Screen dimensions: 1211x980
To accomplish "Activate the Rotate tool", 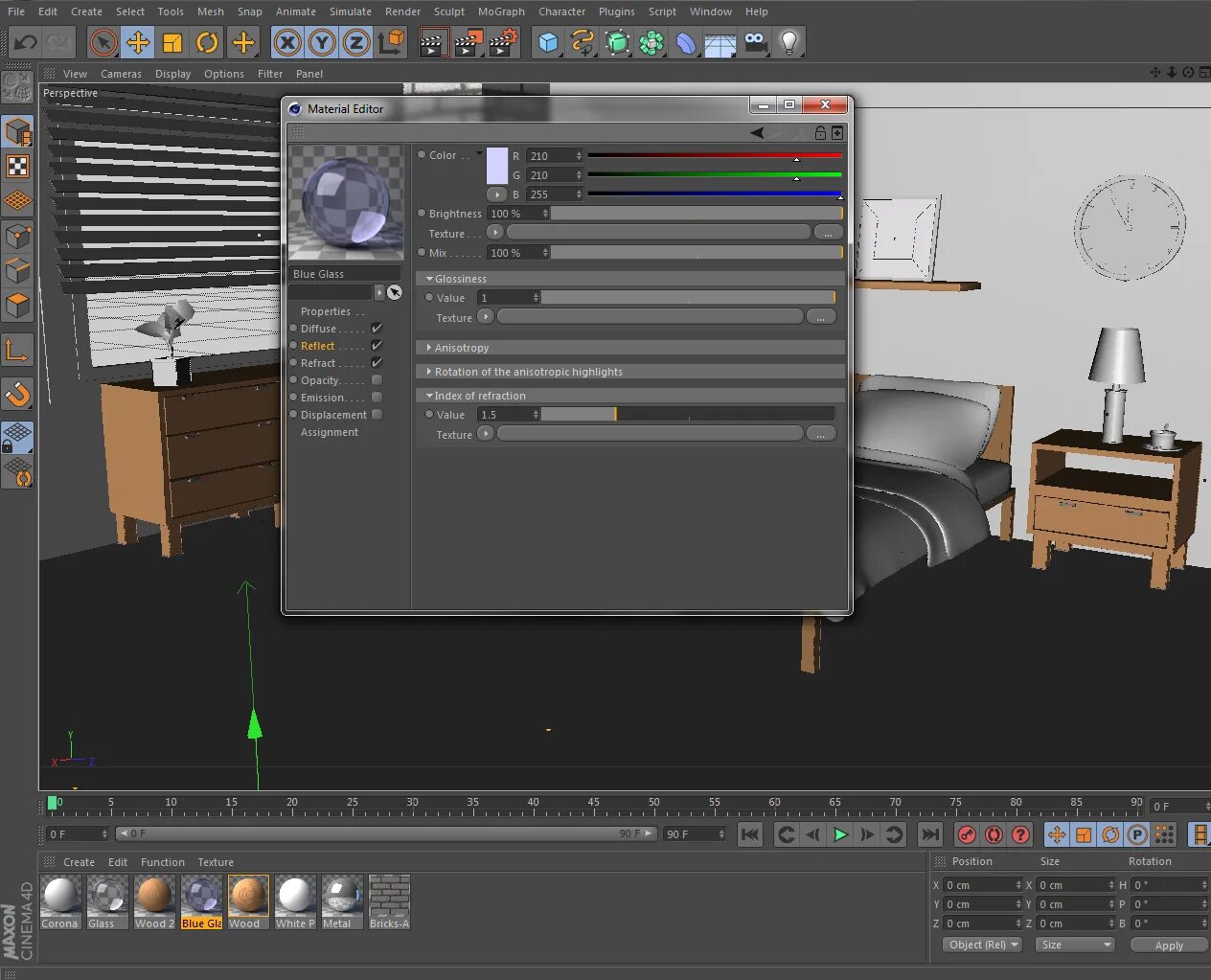I will 207,42.
